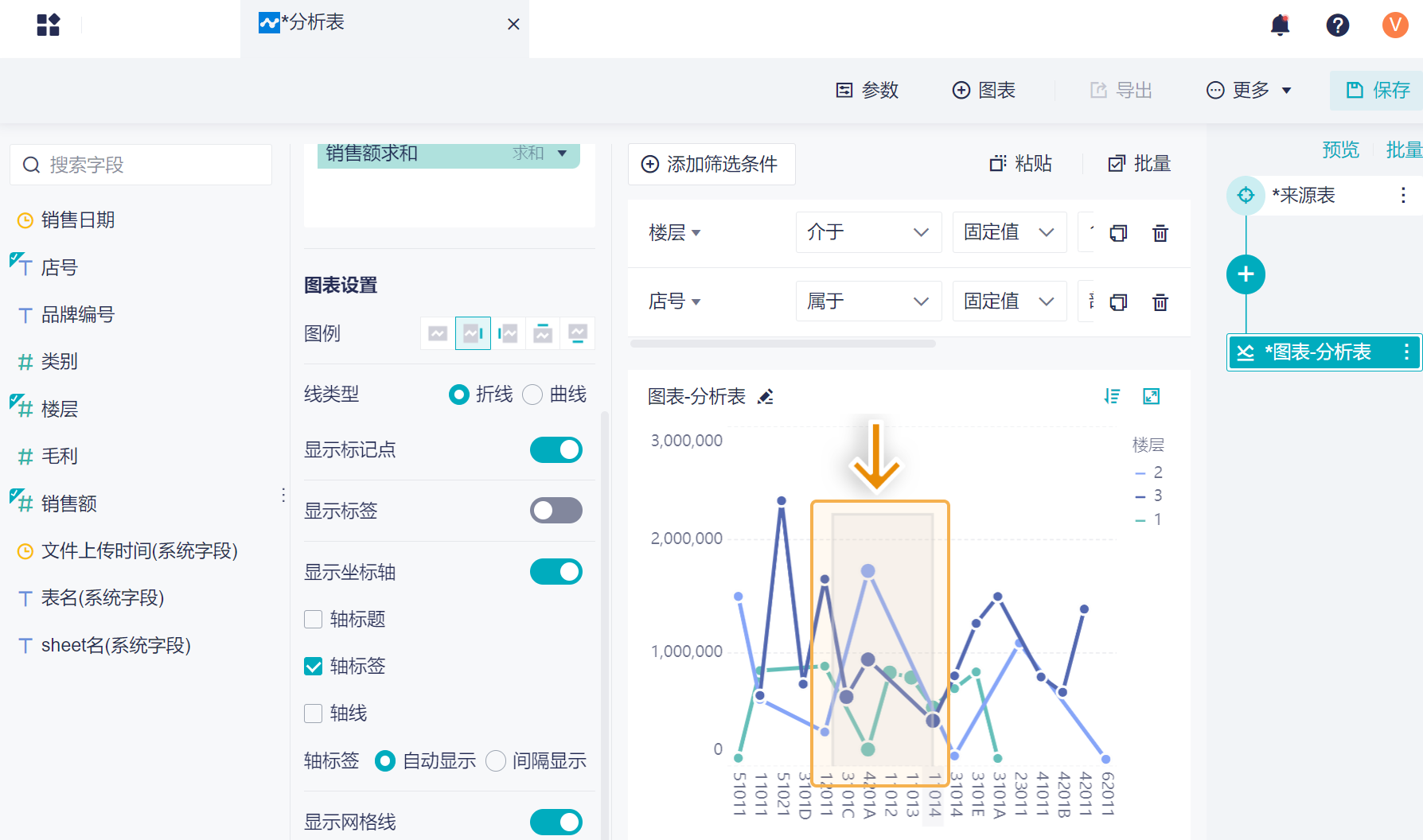Open the 介于 operator dropdown
The width and height of the screenshot is (1423, 840).
click(869, 232)
